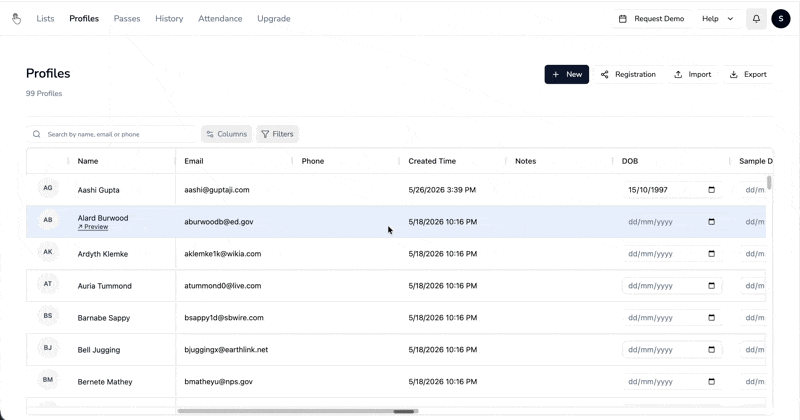Open date picker icon for Bell Jugging DOB
The width and height of the screenshot is (800, 420).
(x=711, y=350)
